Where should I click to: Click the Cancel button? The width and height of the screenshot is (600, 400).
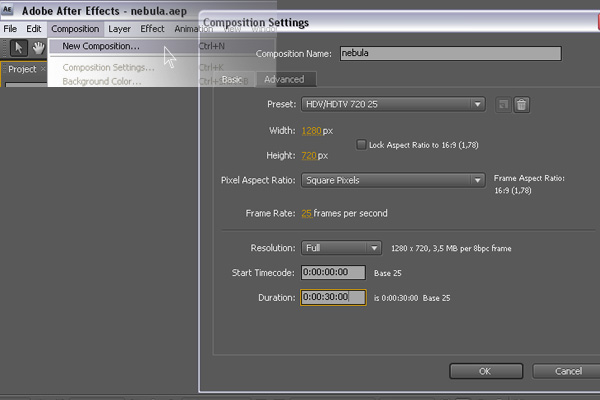pos(568,371)
